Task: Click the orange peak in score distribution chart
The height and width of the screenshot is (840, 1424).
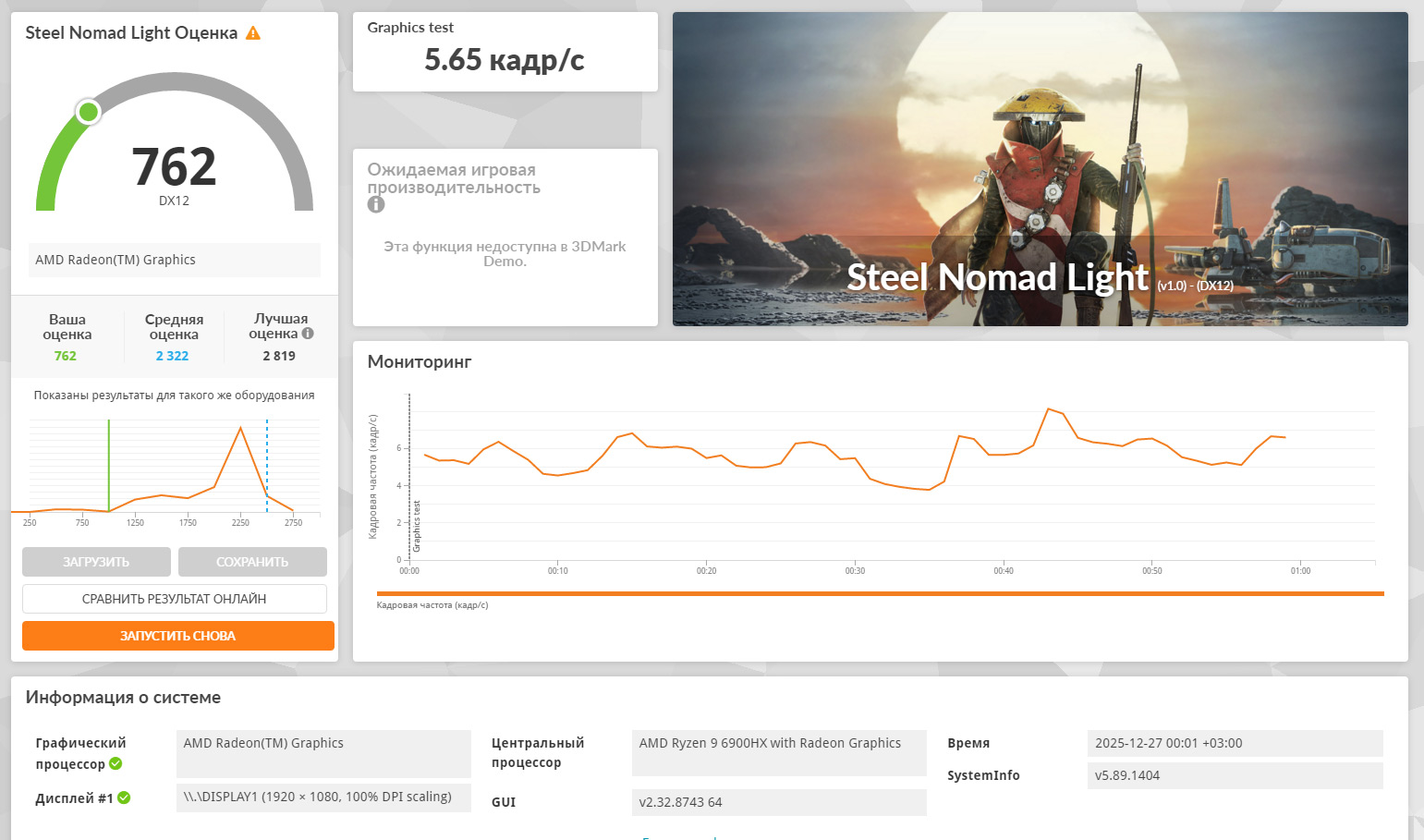Action: coord(241,428)
